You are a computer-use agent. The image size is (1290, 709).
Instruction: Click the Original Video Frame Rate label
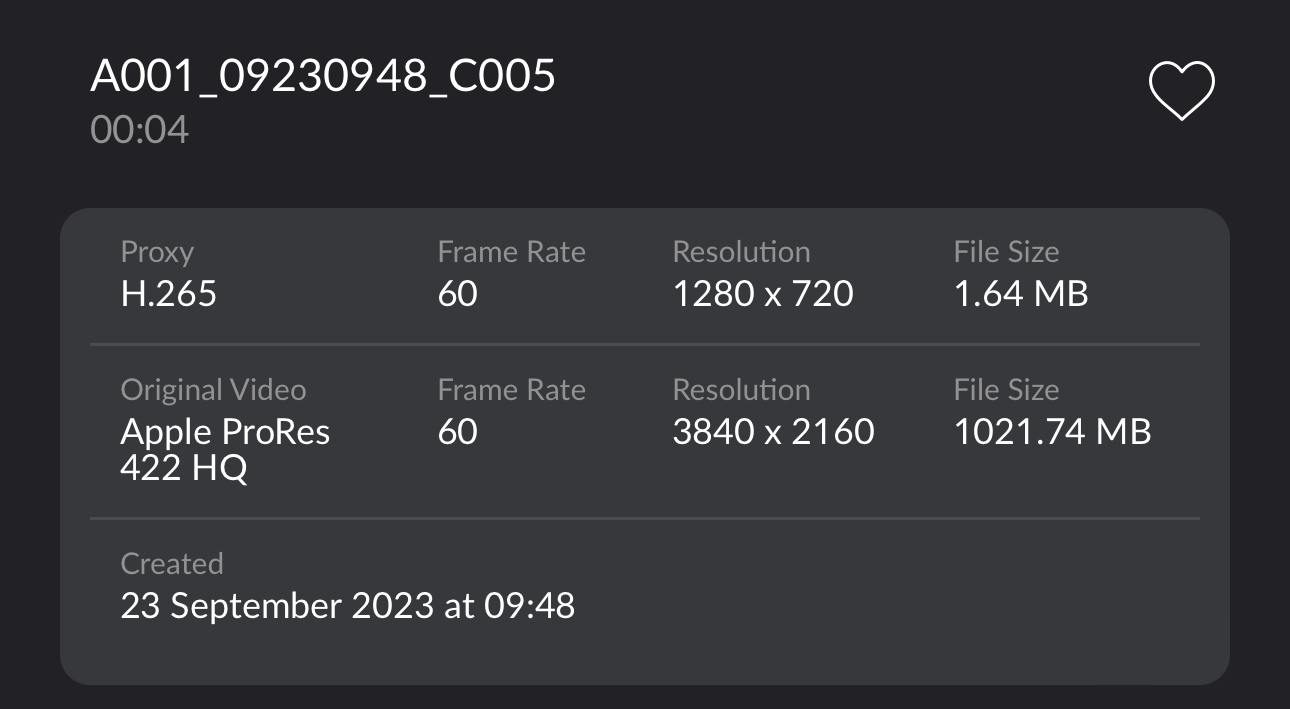[x=511, y=390]
